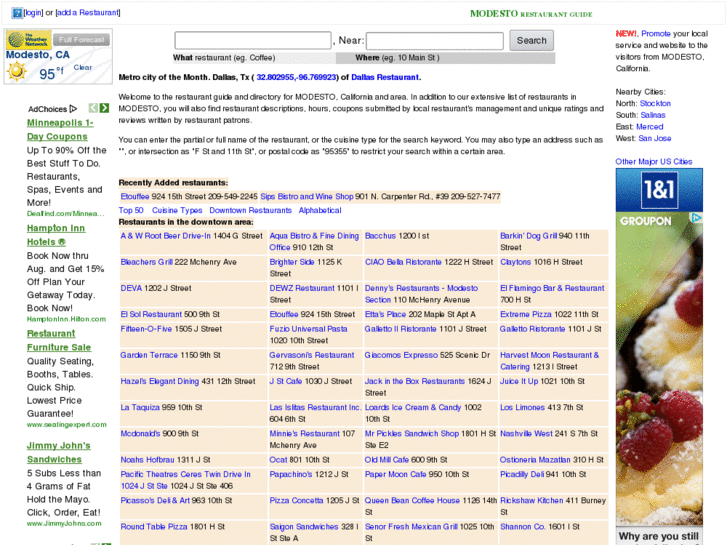Open recently added Etouffee link
This screenshot has height=545, width=727.
pos(135,196)
